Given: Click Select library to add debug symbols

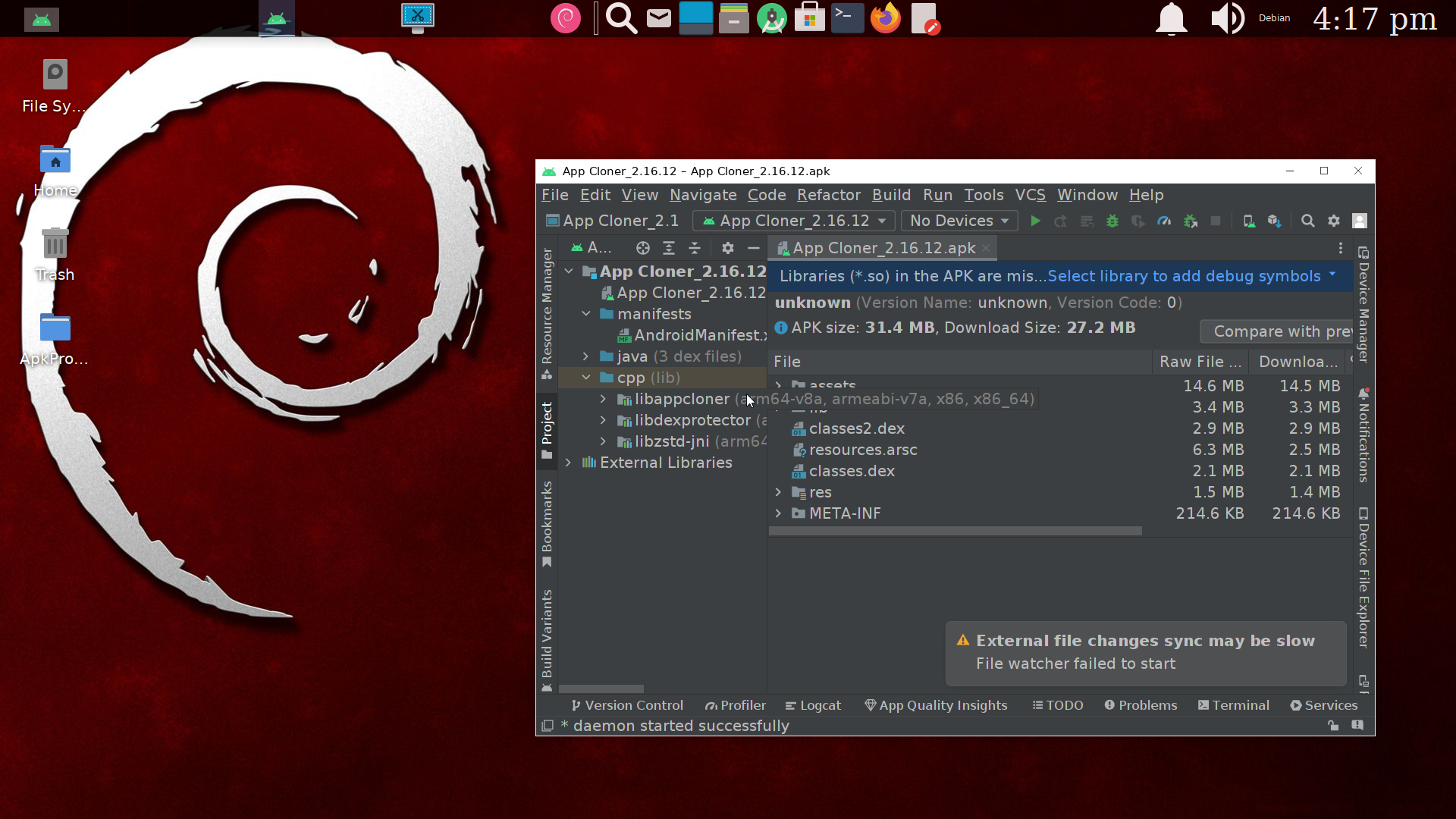Looking at the screenshot, I should (1184, 276).
